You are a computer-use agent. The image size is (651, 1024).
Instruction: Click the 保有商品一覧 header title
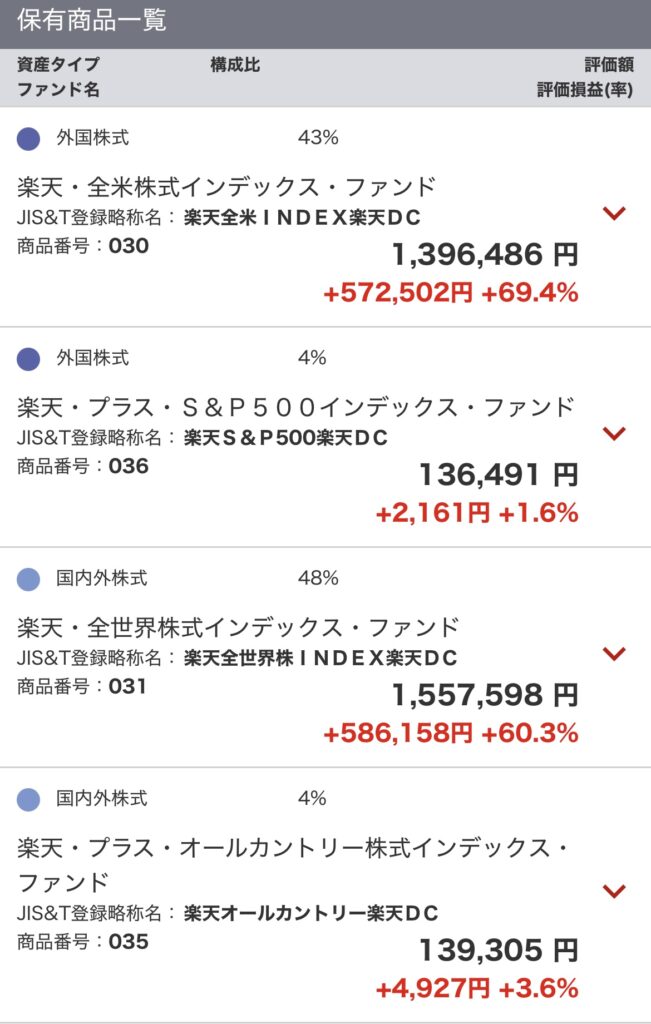(91, 20)
